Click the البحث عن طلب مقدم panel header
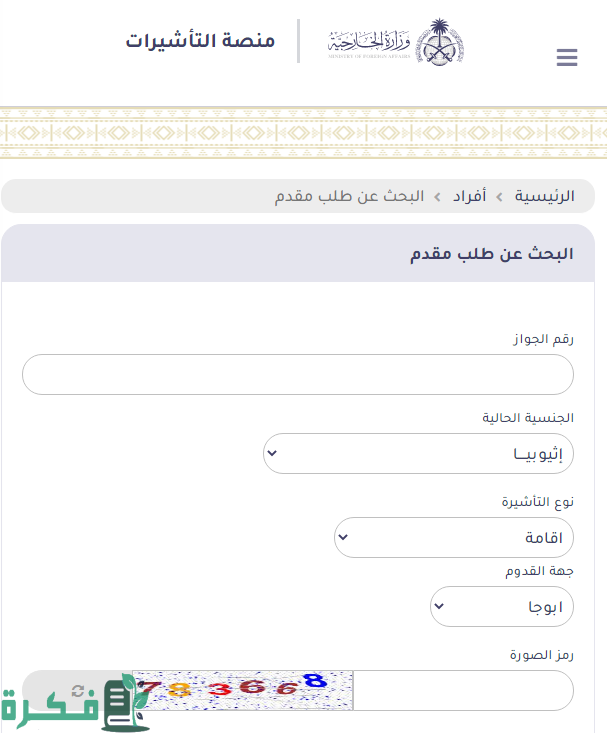Viewport: 607px width, 733px height. [491, 253]
